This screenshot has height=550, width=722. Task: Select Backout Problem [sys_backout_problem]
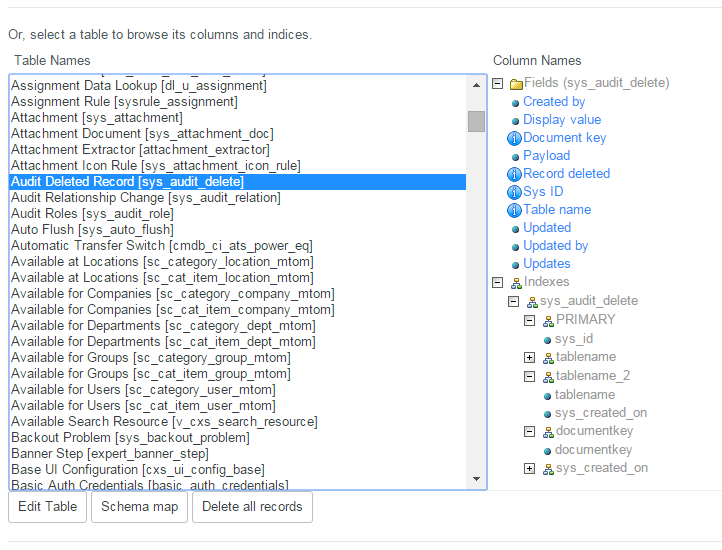coord(238,438)
